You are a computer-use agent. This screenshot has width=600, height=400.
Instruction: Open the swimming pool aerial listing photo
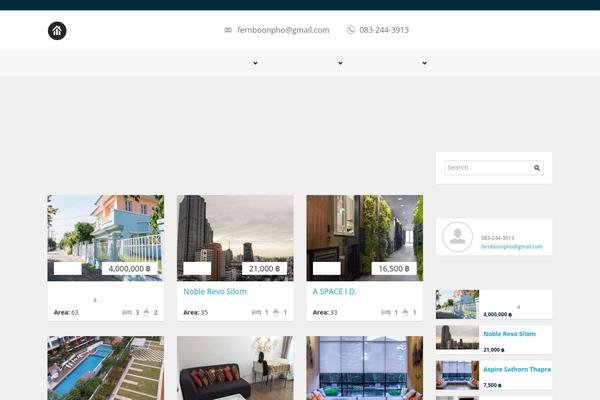click(x=106, y=368)
